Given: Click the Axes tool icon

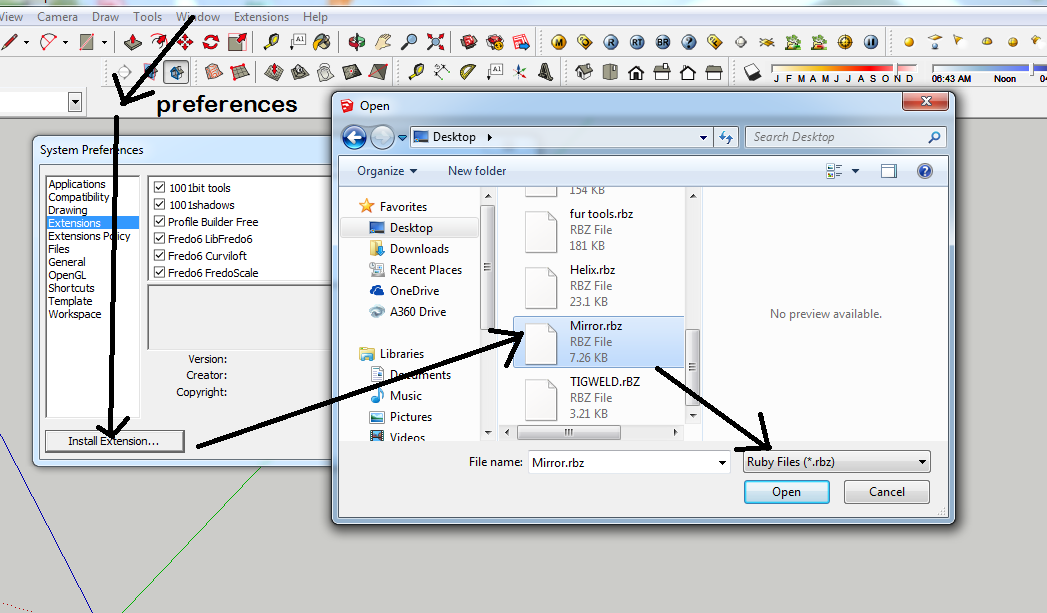Looking at the screenshot, I should coord(519,71).
